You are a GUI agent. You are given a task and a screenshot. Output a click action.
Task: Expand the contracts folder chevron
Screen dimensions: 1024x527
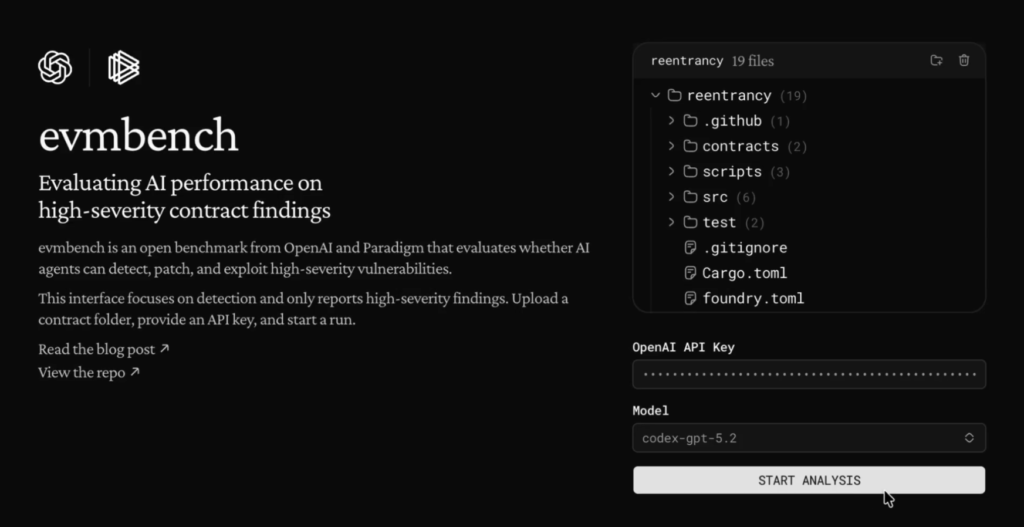click(x=671, y=146)
